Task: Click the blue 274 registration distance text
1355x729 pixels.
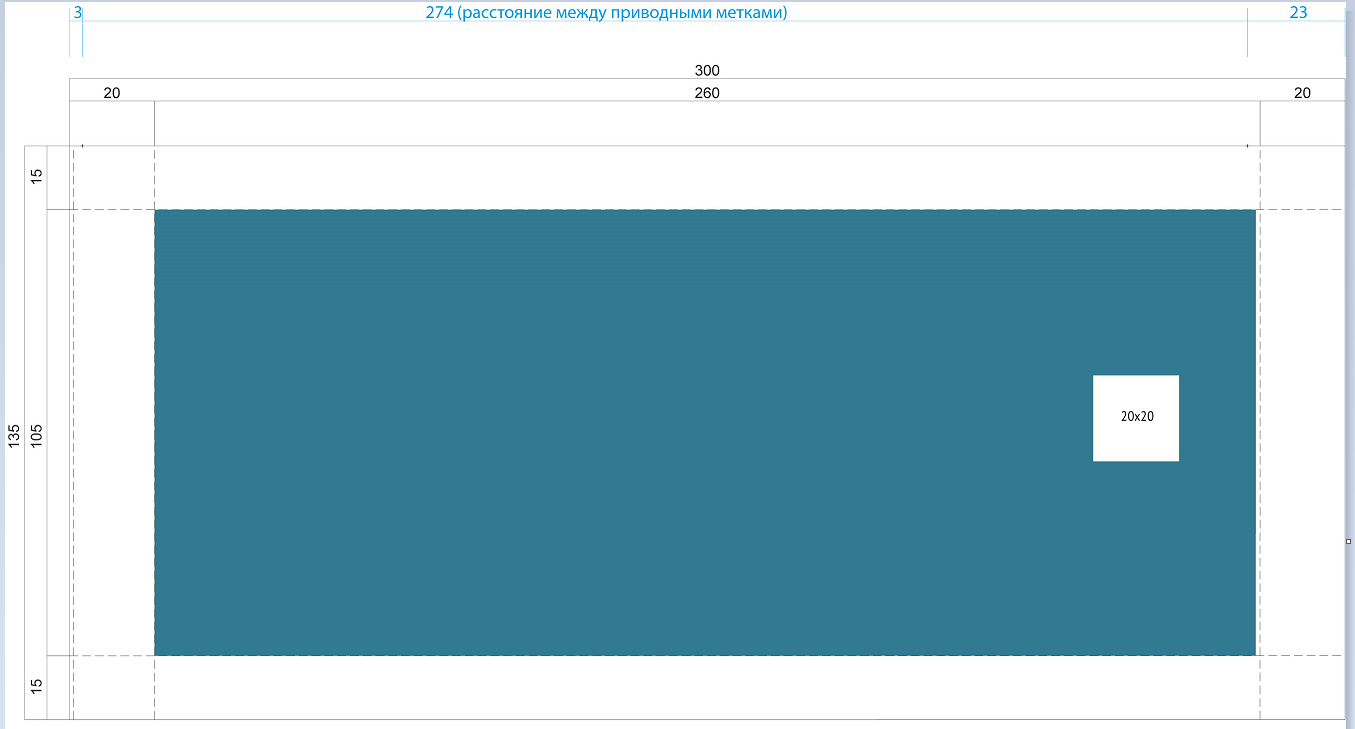Action: point(607,13)
